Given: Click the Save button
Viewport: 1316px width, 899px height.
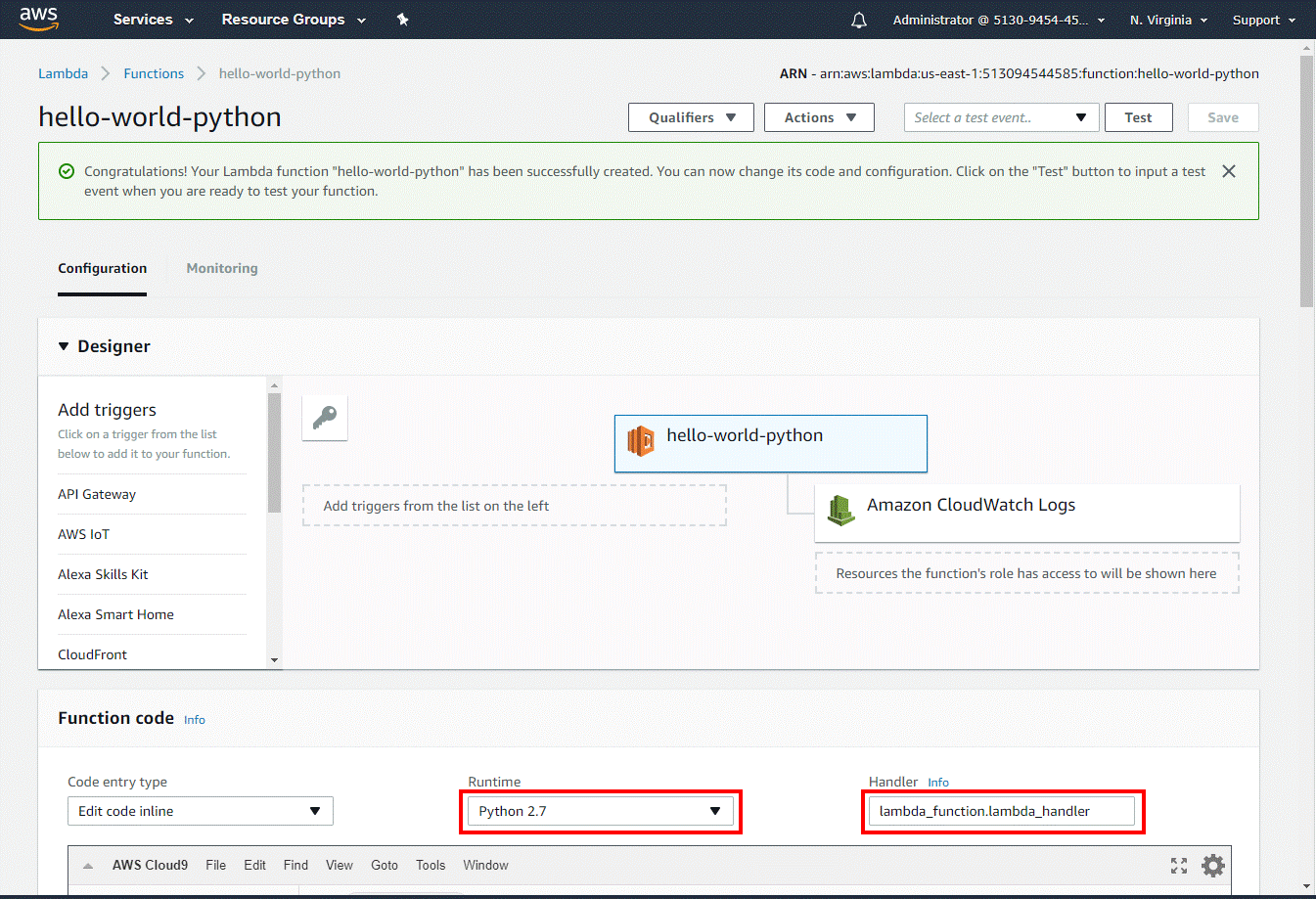Looking at the screenshot, I should (x=1223, y=117).
